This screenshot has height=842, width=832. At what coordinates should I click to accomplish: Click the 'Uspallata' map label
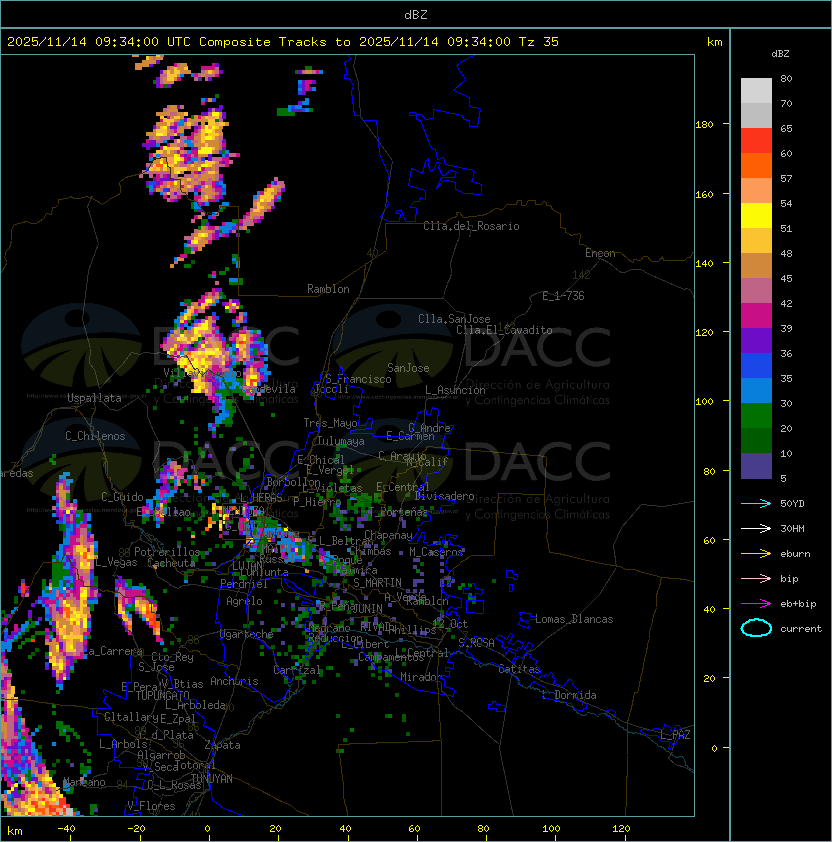tap(94, 398)
